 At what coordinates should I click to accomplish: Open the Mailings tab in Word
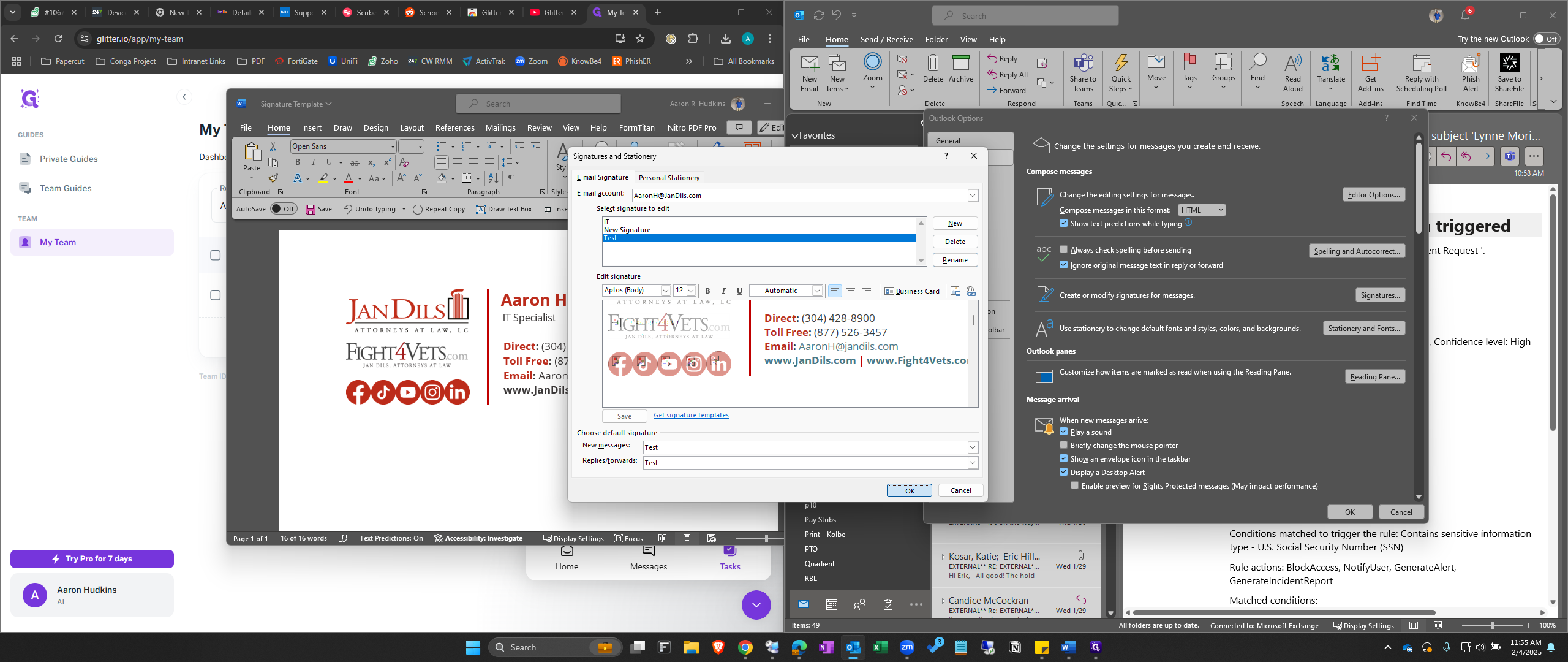(x=500, y=127)
